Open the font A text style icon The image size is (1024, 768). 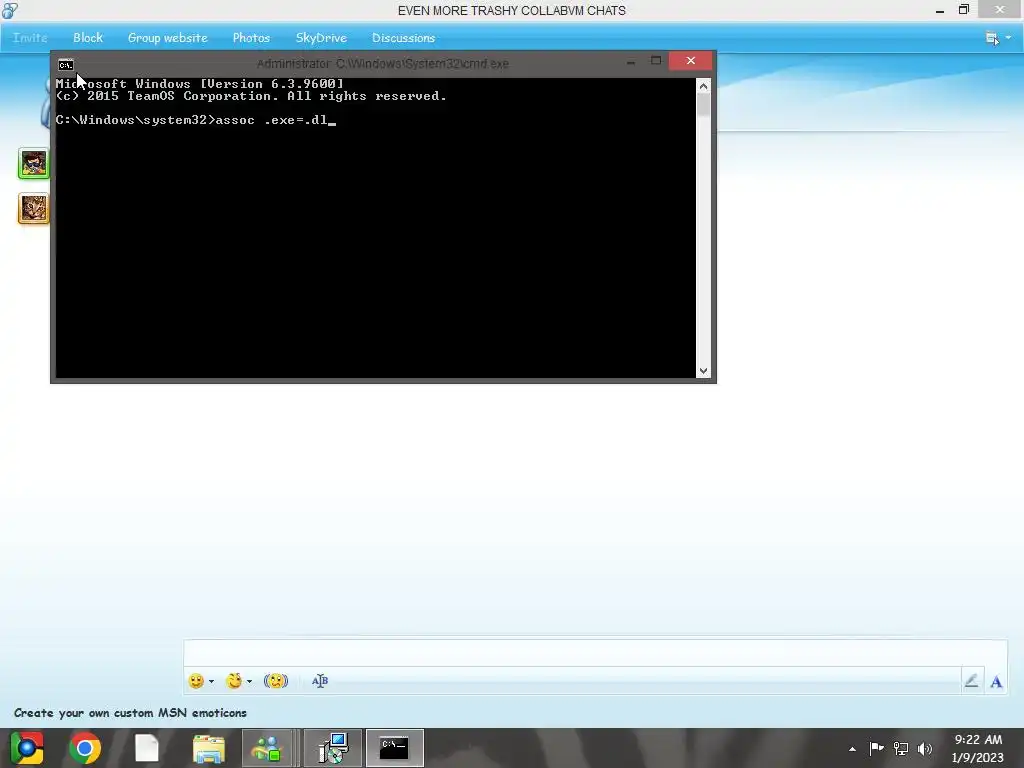[x=996, y=682]
